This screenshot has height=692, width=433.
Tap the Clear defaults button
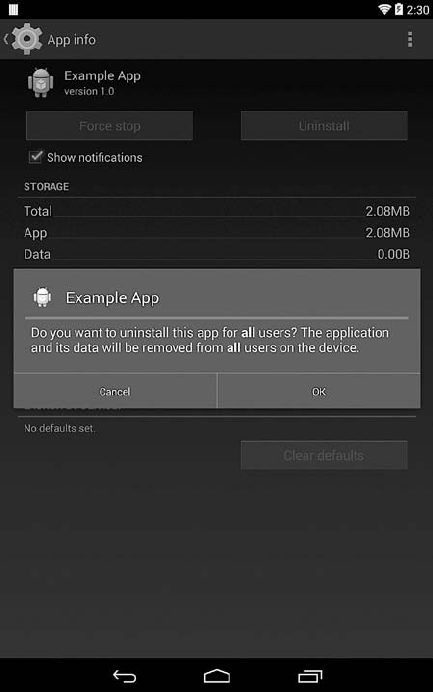[324, 455]
